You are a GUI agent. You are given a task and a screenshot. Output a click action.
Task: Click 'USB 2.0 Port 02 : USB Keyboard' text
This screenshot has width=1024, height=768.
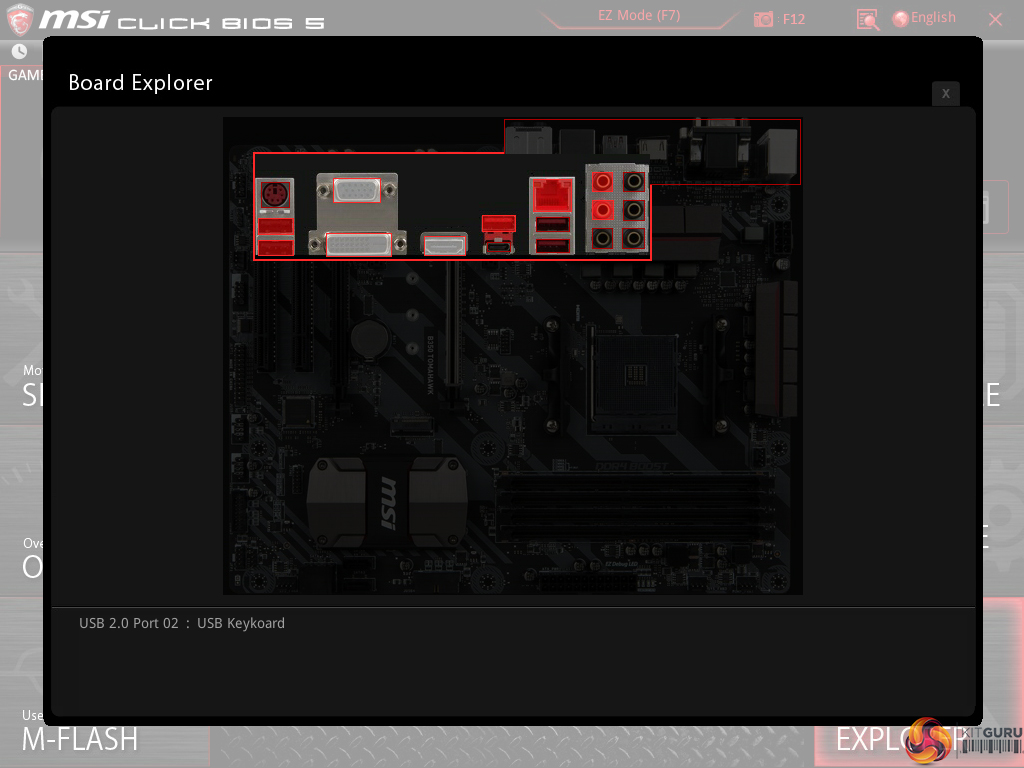click(x=182, y=623)
